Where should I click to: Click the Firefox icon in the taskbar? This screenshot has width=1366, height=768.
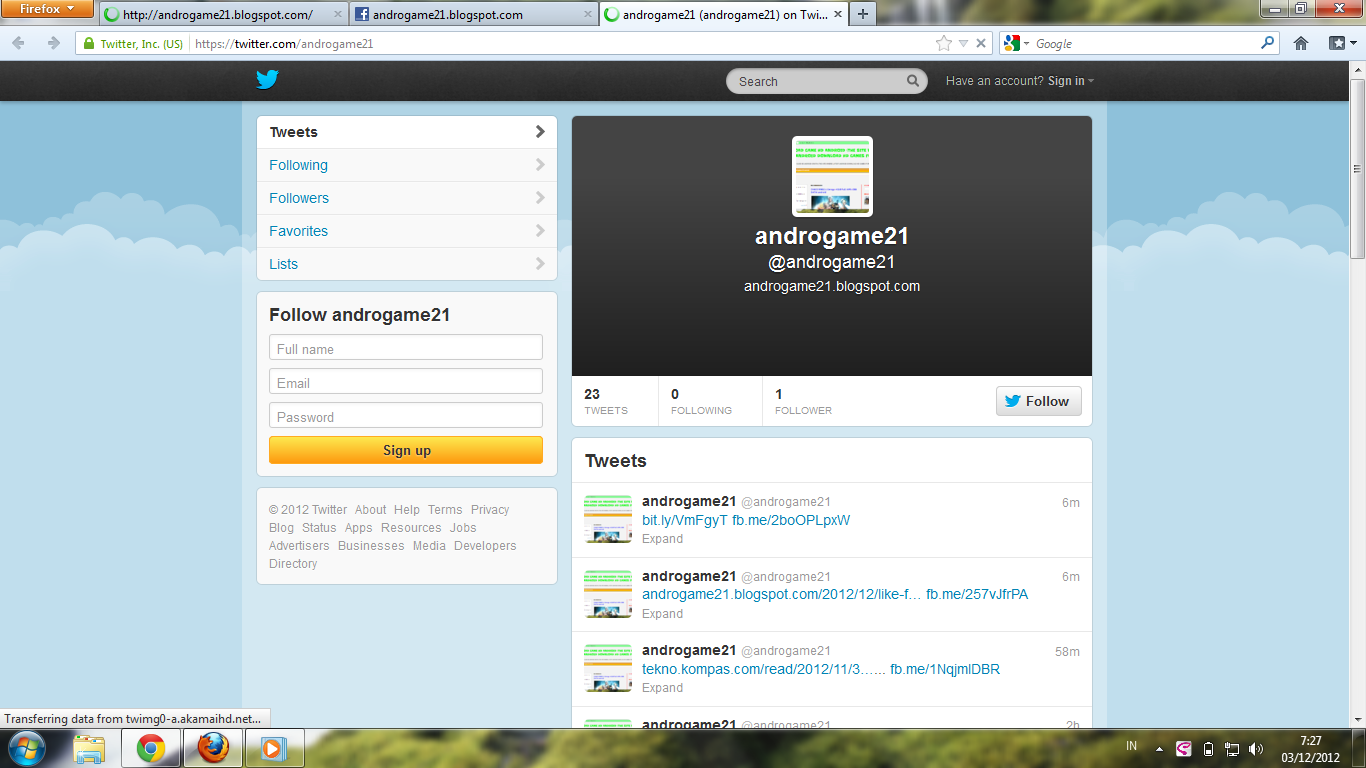pyautogui.click(x=212, y=748)
